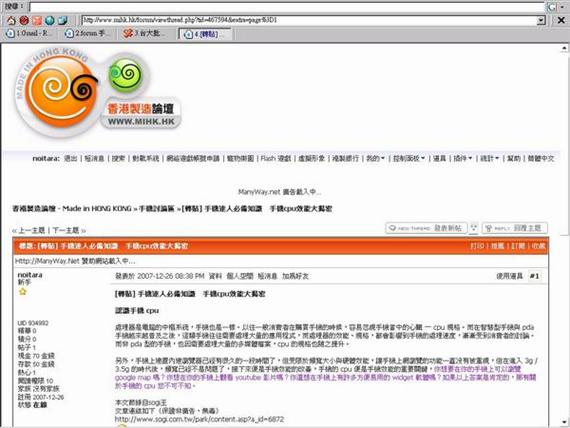Click the teal globe icon in toolbar
The image size is (570, 428).
coord(50,20)
